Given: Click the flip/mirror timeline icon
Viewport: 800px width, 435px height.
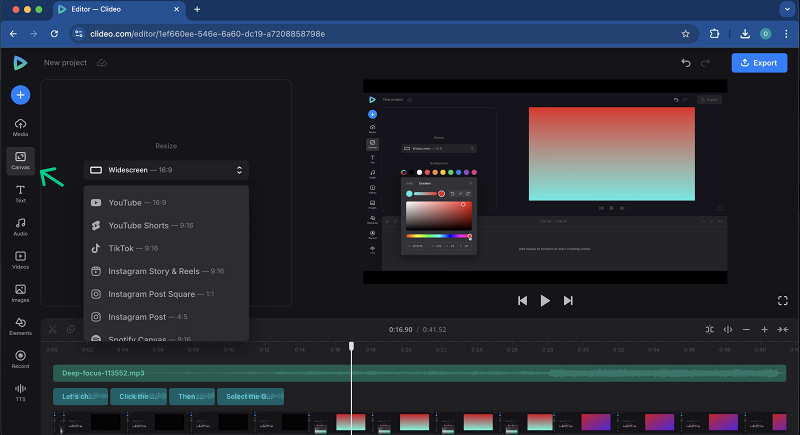Looking at the screenshot, I should tap(728, 329).
